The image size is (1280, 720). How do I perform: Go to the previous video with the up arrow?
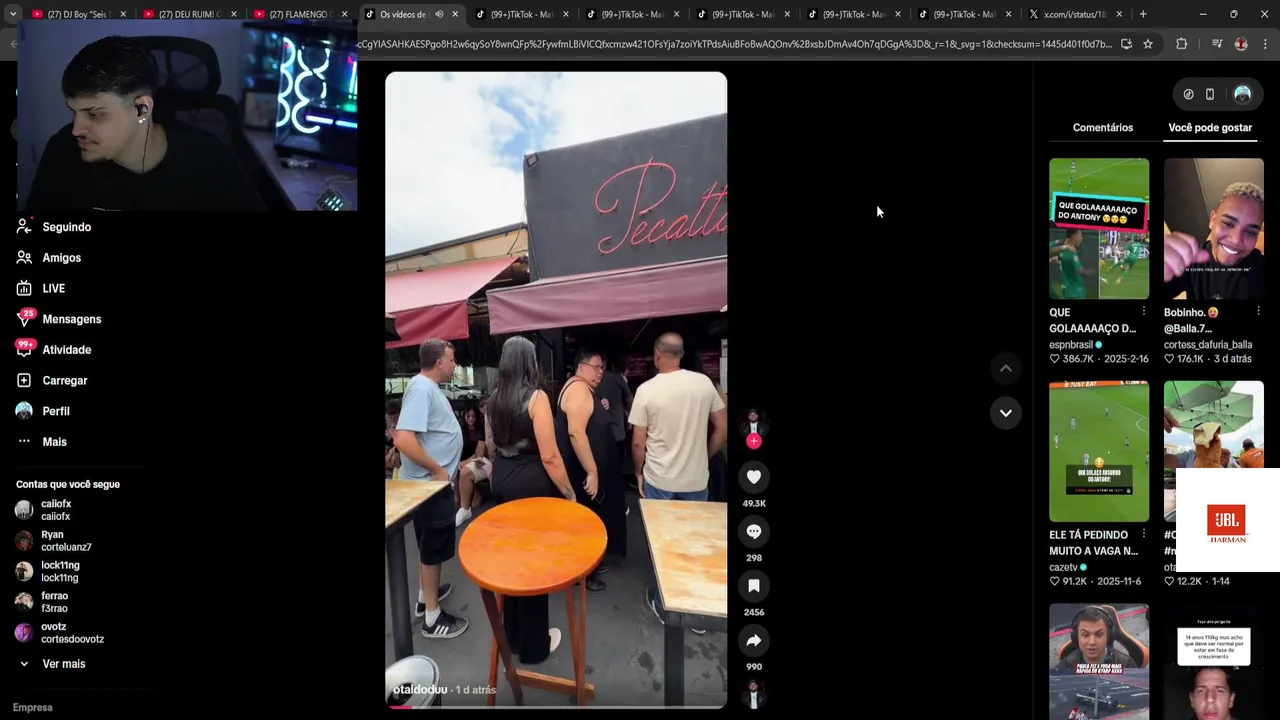(x=1006, y=369)
